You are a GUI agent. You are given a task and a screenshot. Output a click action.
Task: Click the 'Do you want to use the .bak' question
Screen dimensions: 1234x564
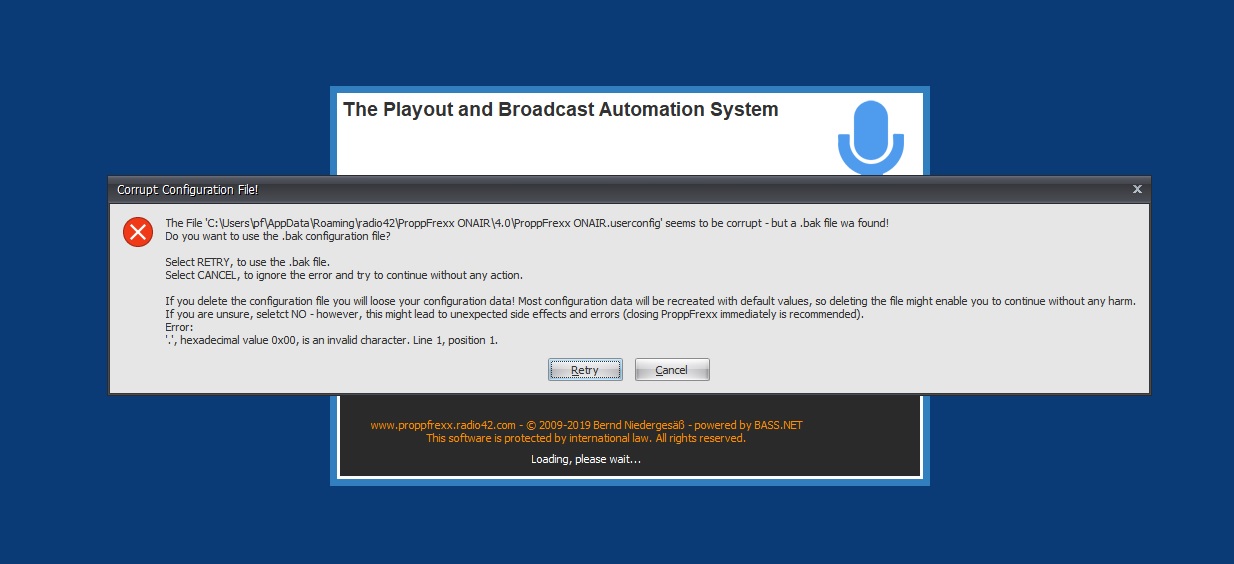[278, 237]
